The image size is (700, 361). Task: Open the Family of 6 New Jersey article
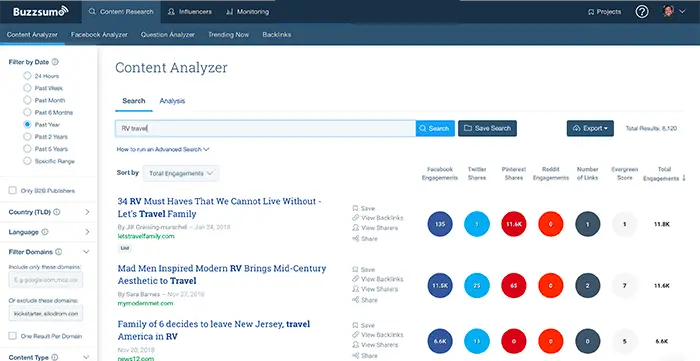214,330
